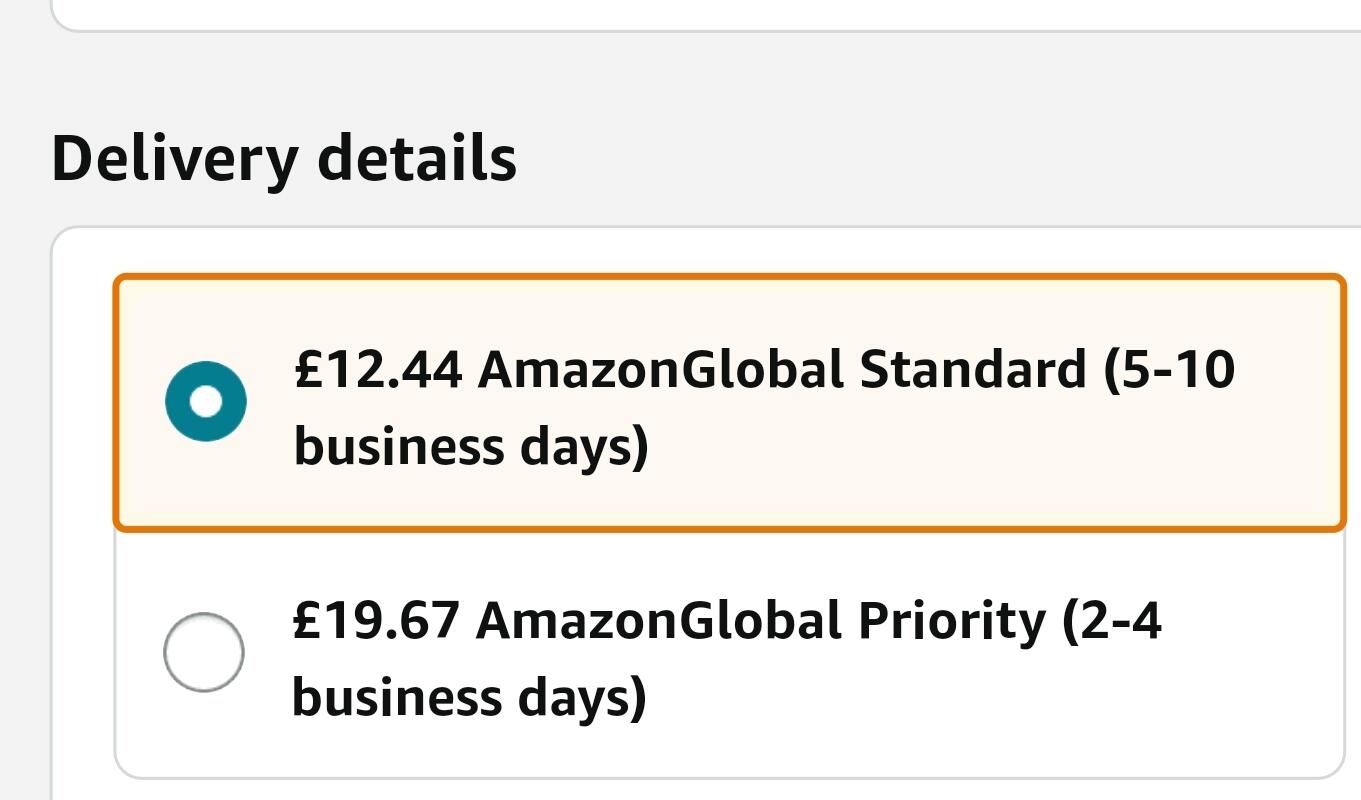Click the "AmazonGlobal Standard" option label

(782, 370)
